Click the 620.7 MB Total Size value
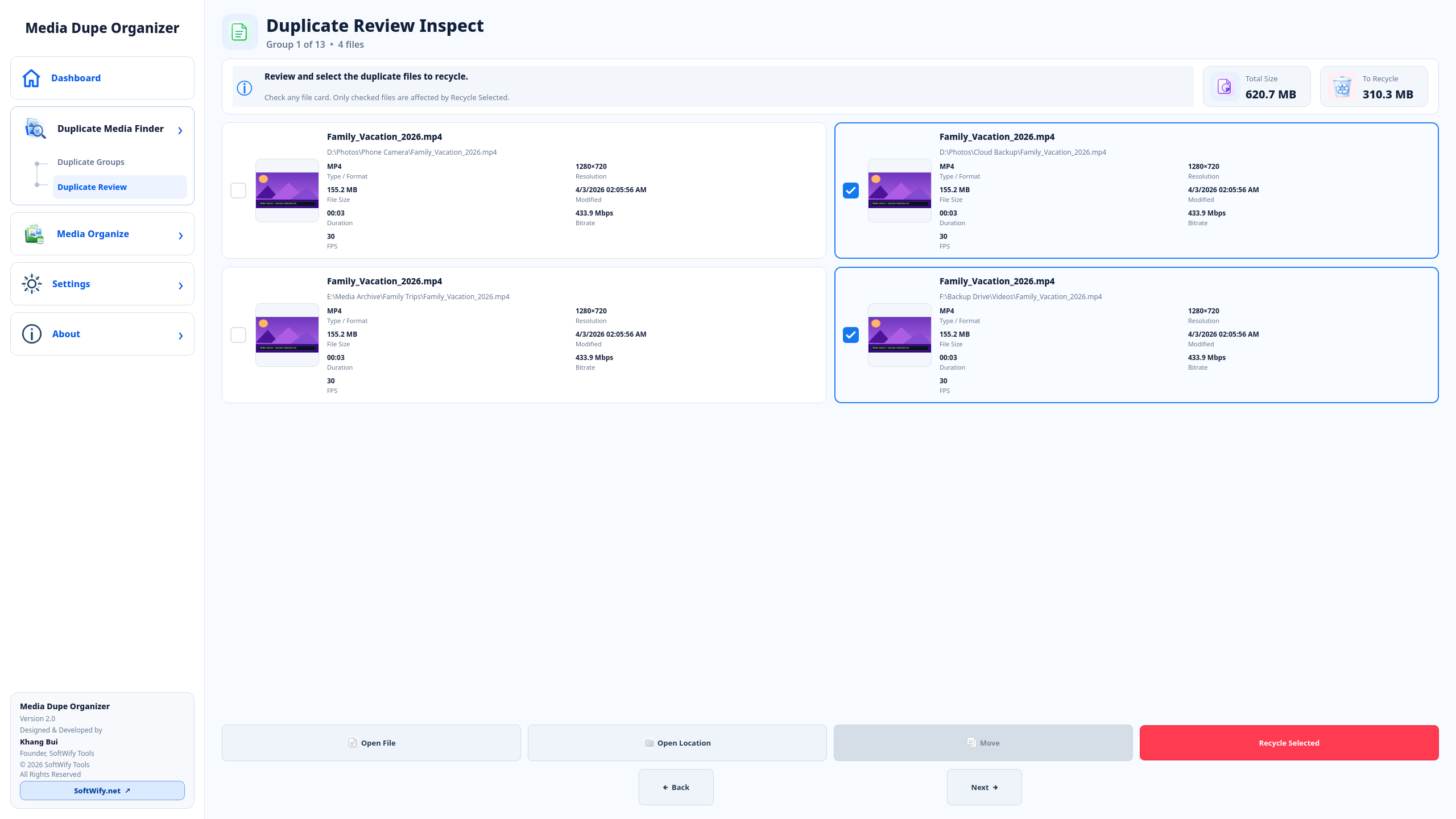This screenshot has width=1456, height=819. pyautogui.click(x=1271, y=94)
